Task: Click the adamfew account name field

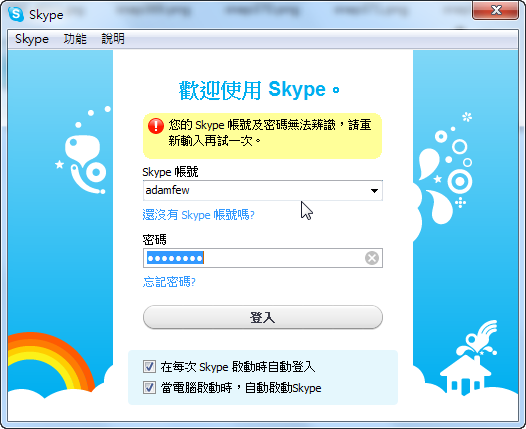Action: (263, 191)
